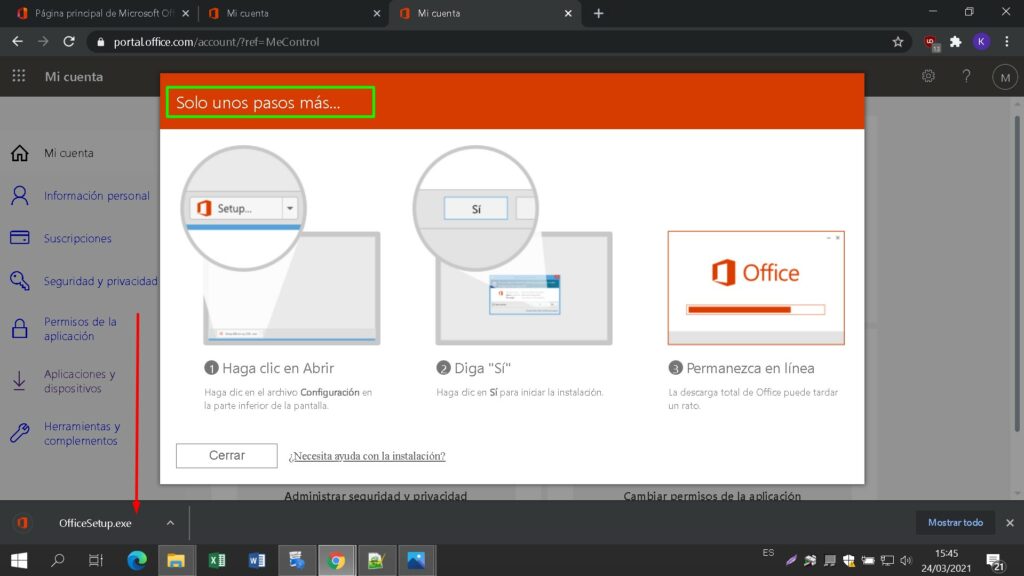Screen dimensions: 1024x576
Task: Expand OfficeSetup.exe download options chevron
Action: point(170,523)
